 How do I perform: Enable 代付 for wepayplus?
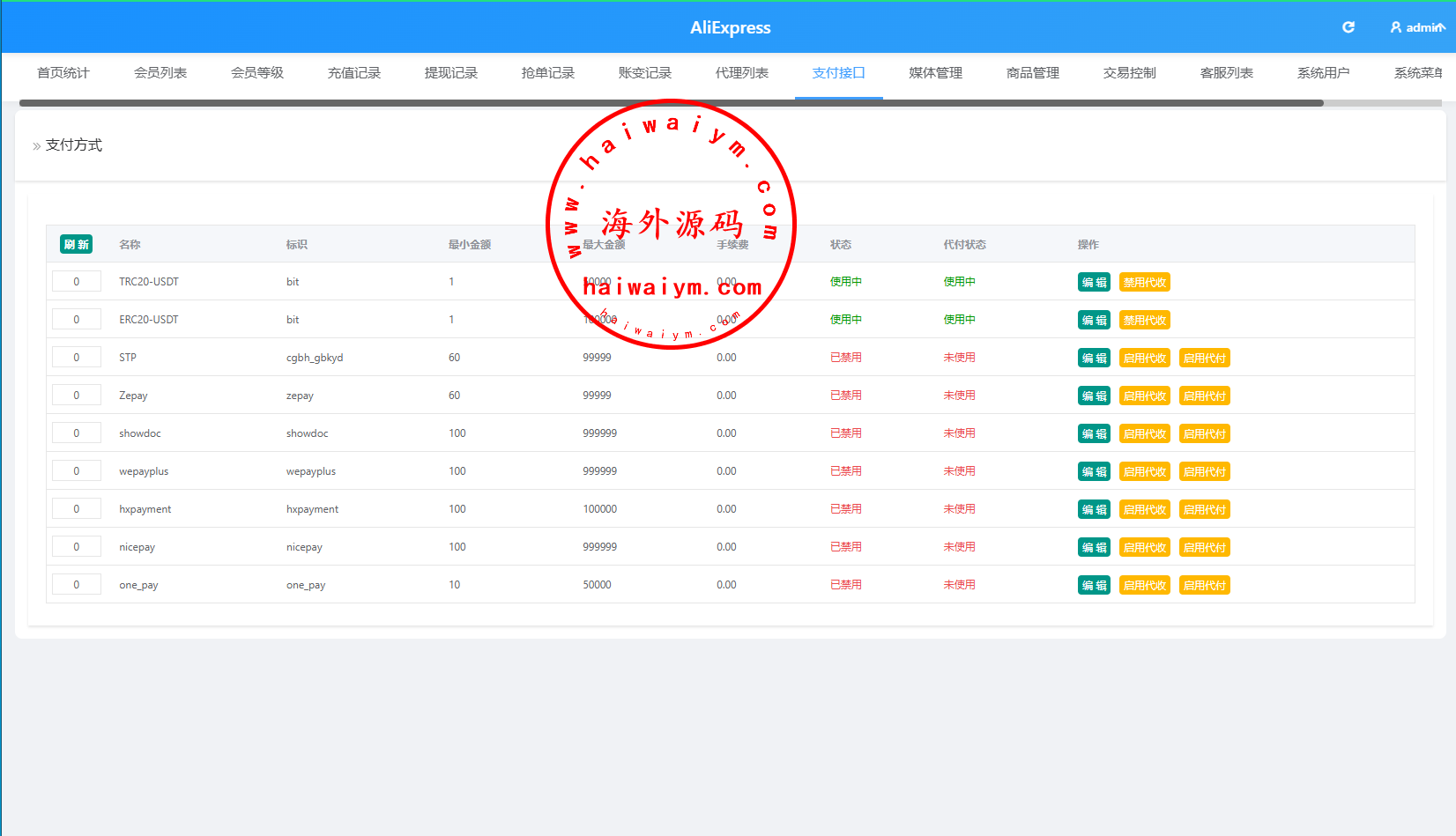click(x=1205, y=471)
